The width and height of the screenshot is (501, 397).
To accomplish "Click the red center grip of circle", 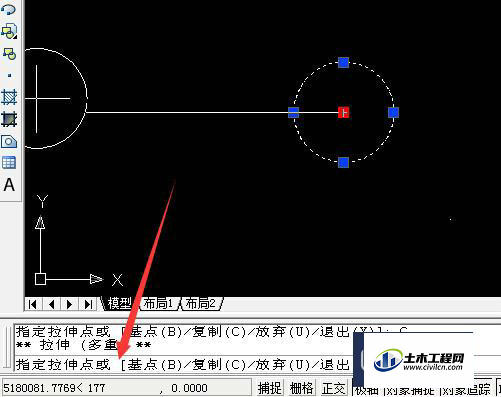I will pos(343,112).
